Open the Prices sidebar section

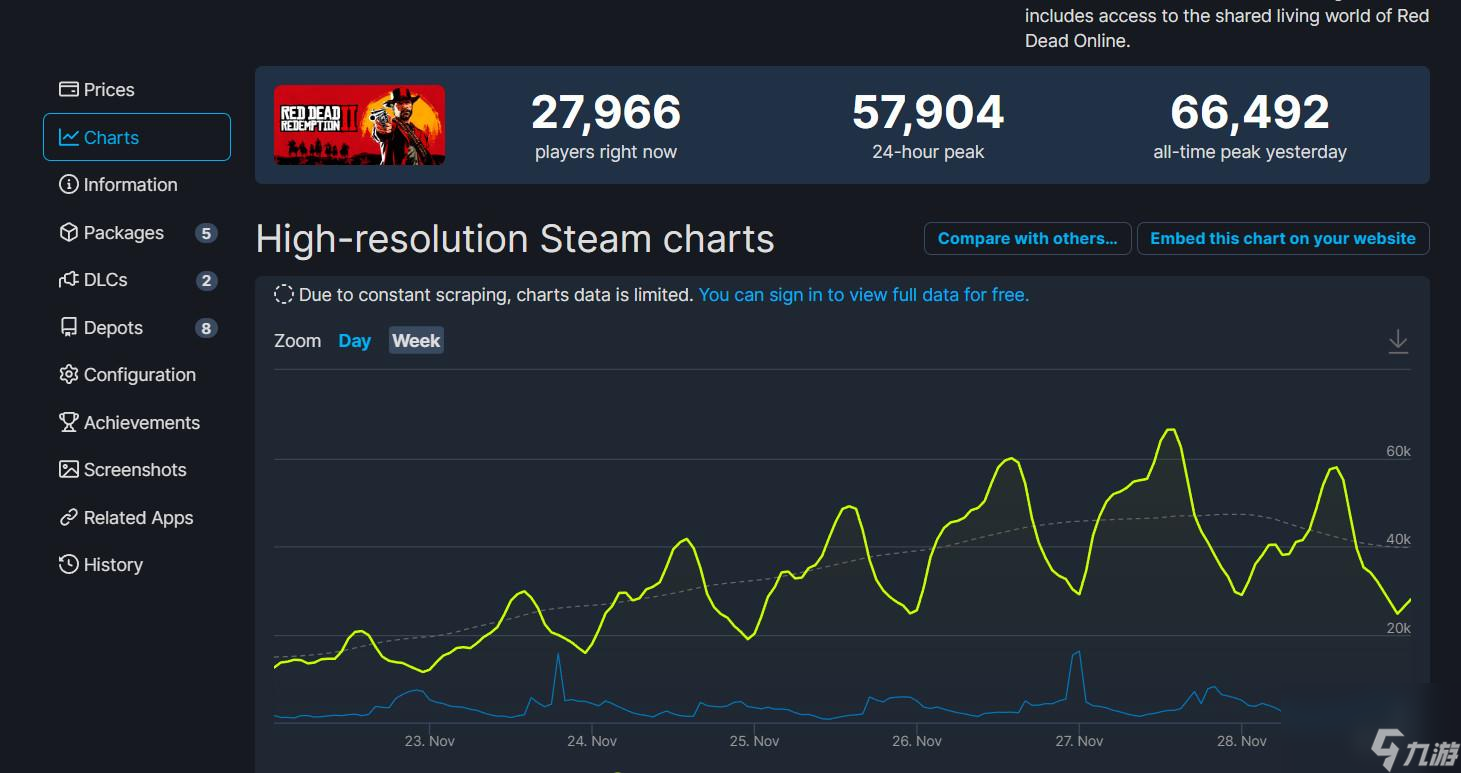click(x=137, y=90)
